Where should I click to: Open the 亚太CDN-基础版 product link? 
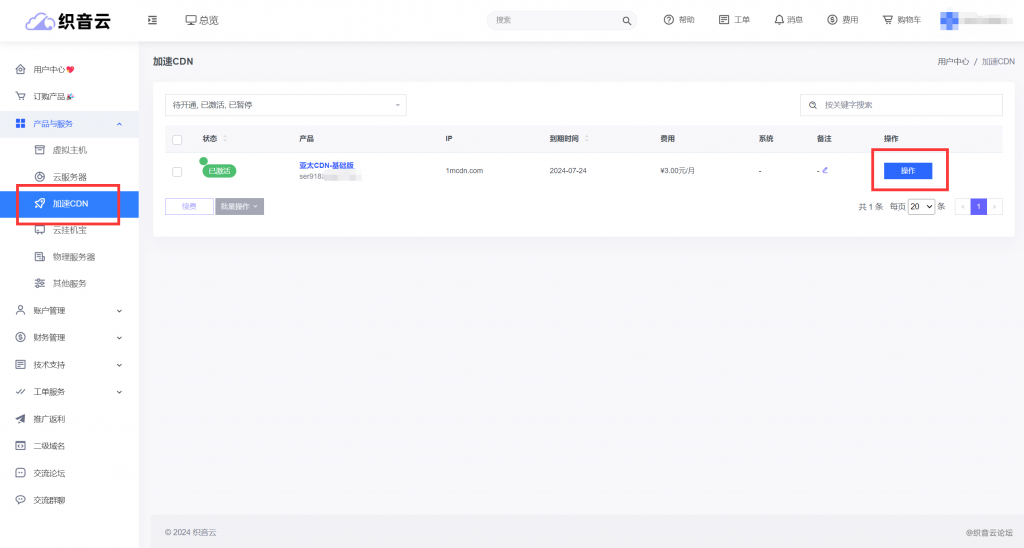(327, 165)
